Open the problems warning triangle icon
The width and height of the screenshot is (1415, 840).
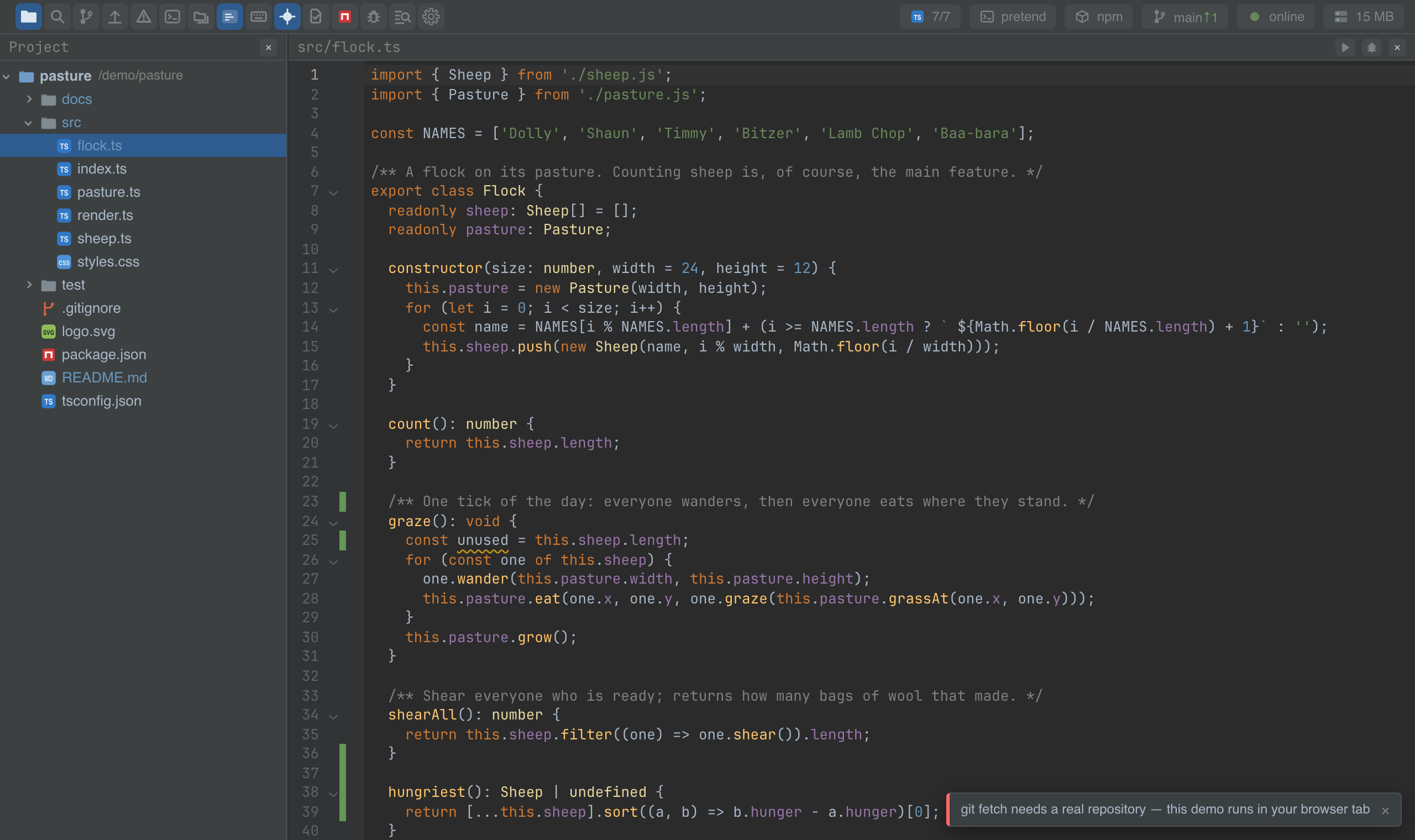pyautogui.click(x=144, y=17)
